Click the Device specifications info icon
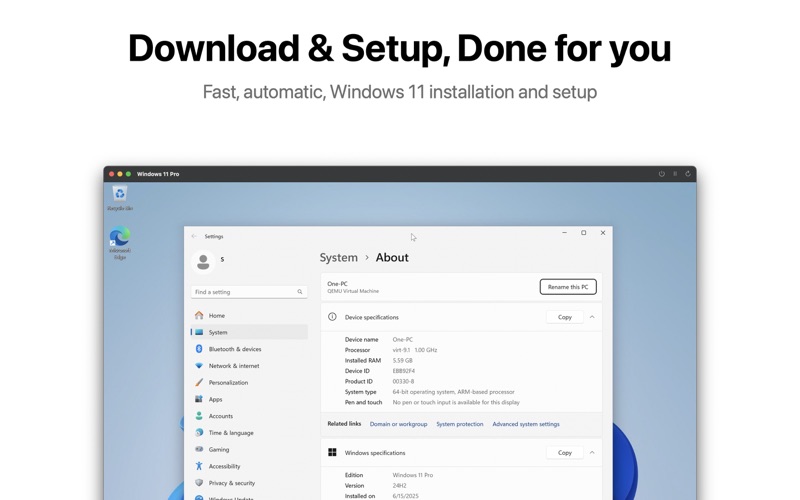Image resolution: width=800 pixels, height=500 pixels. pos(332,317)
